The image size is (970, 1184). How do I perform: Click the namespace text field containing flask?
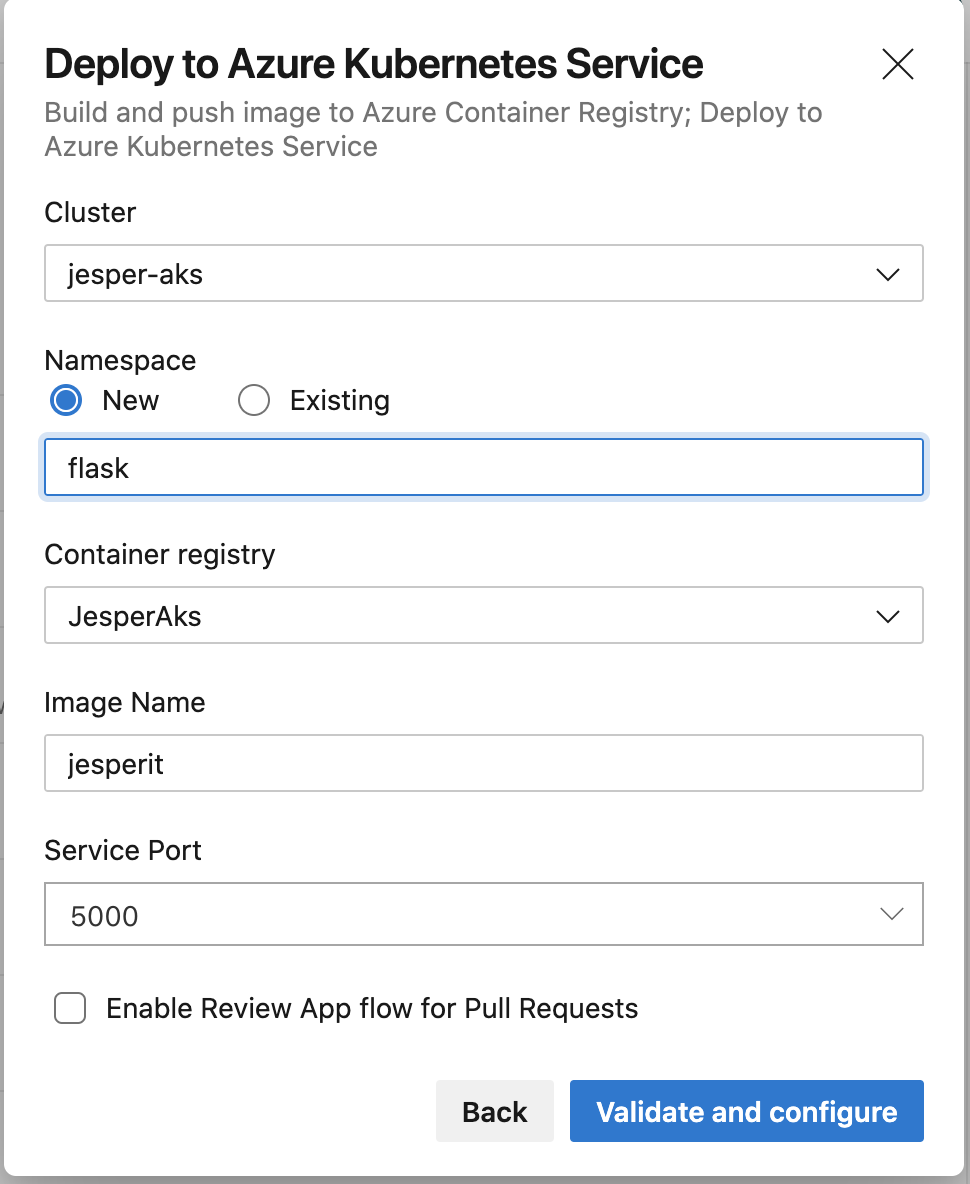pos(483,467)
